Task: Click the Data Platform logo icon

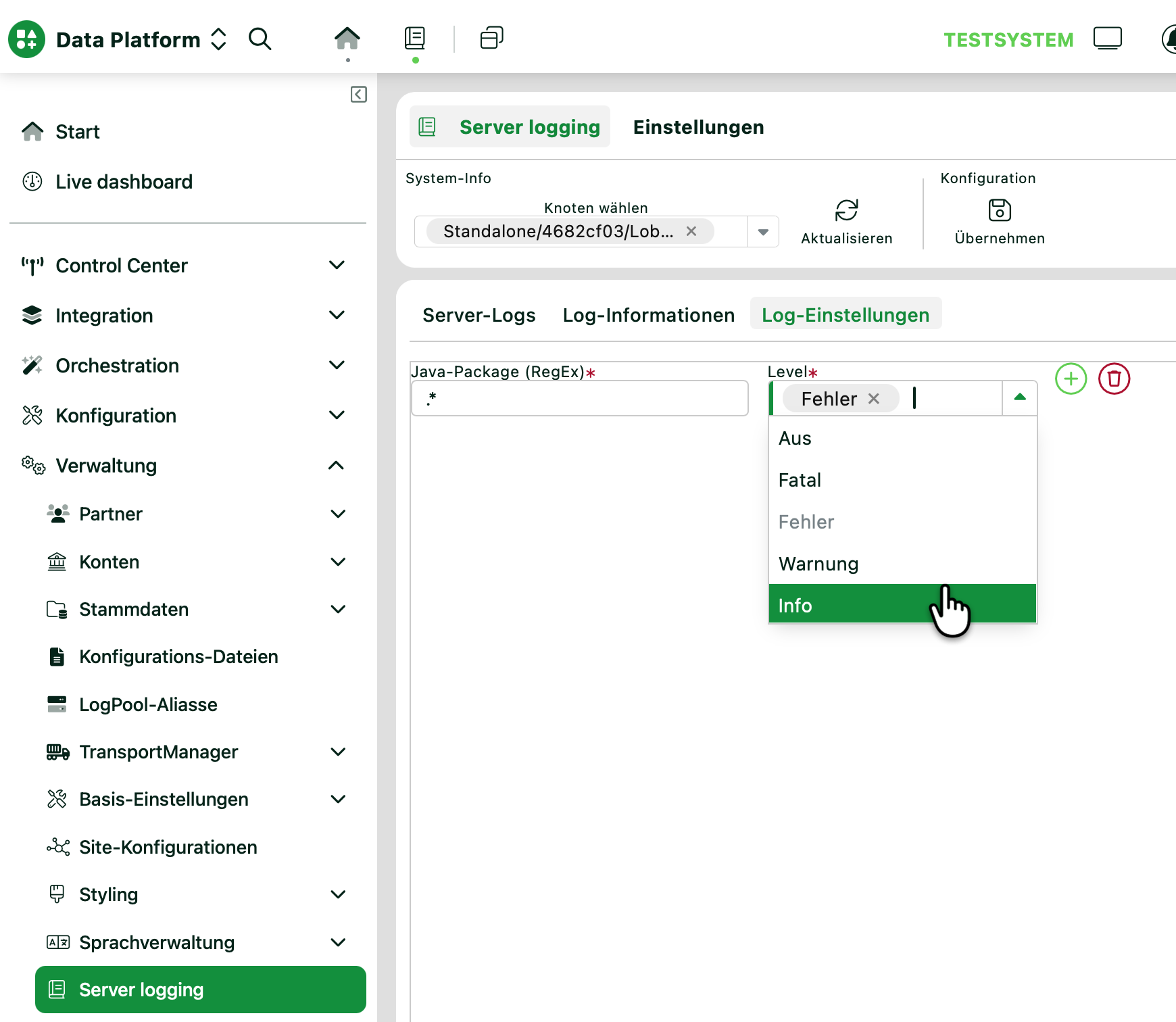Action: pos(26,39)
